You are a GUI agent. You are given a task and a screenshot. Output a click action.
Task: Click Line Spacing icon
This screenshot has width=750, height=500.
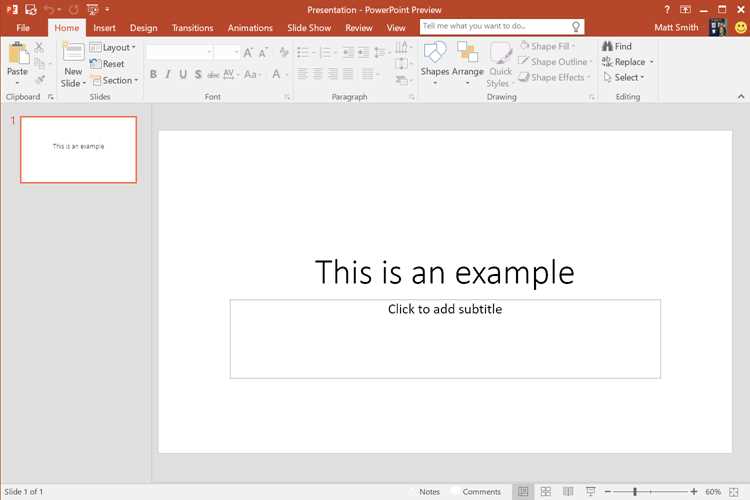pos(379,52)
